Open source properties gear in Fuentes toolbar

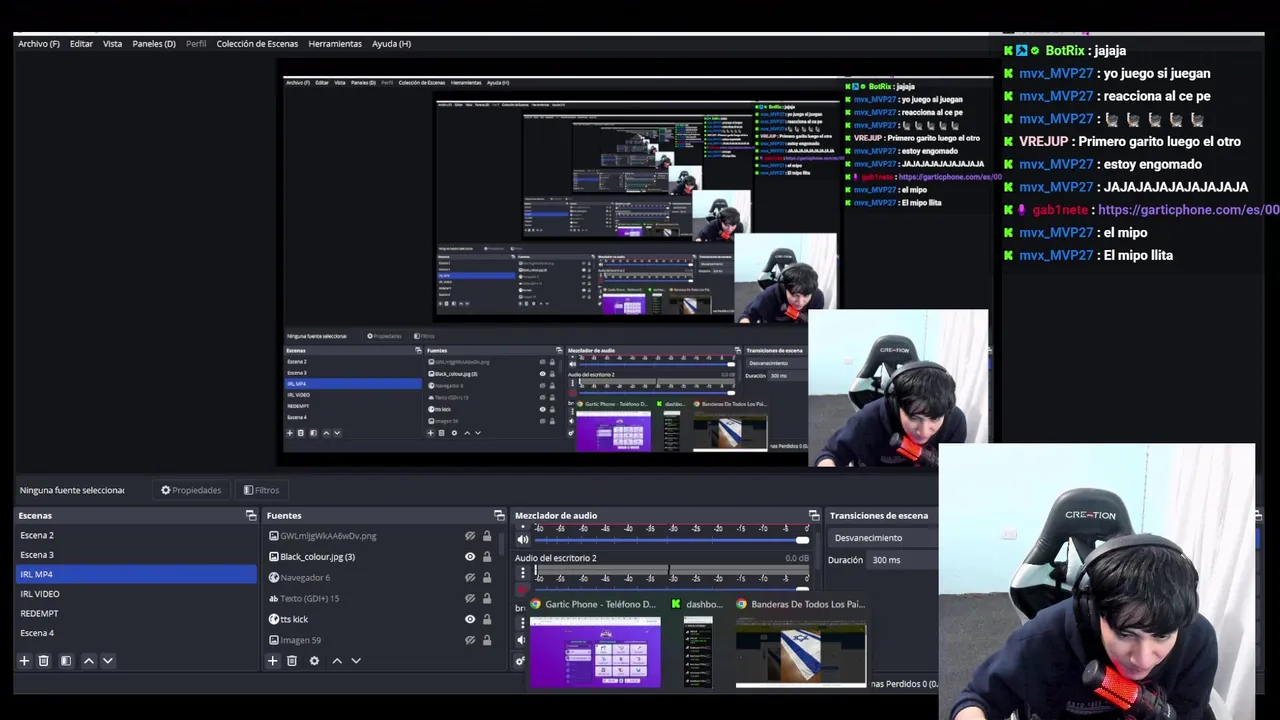[x=314, y=661]
